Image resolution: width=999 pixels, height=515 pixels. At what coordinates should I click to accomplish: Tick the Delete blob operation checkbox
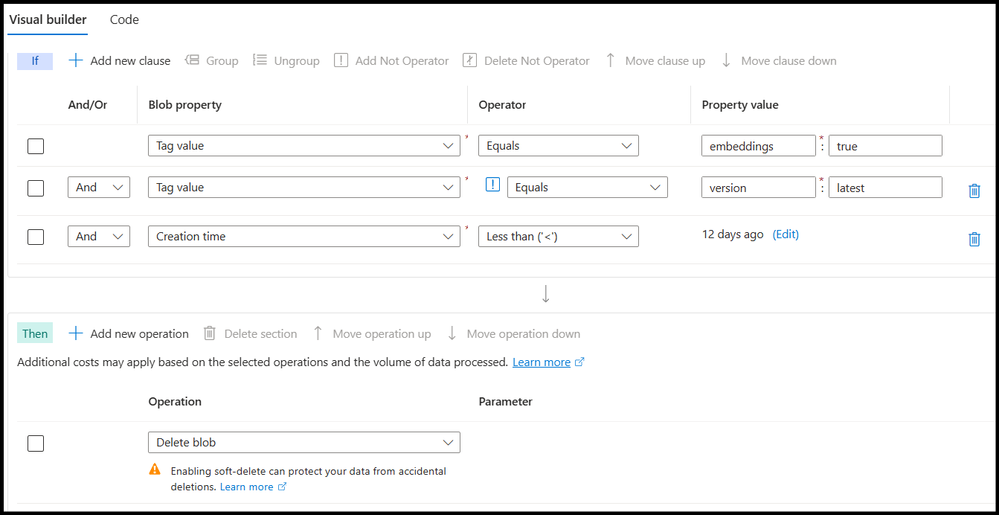click(x=36, y=443)
